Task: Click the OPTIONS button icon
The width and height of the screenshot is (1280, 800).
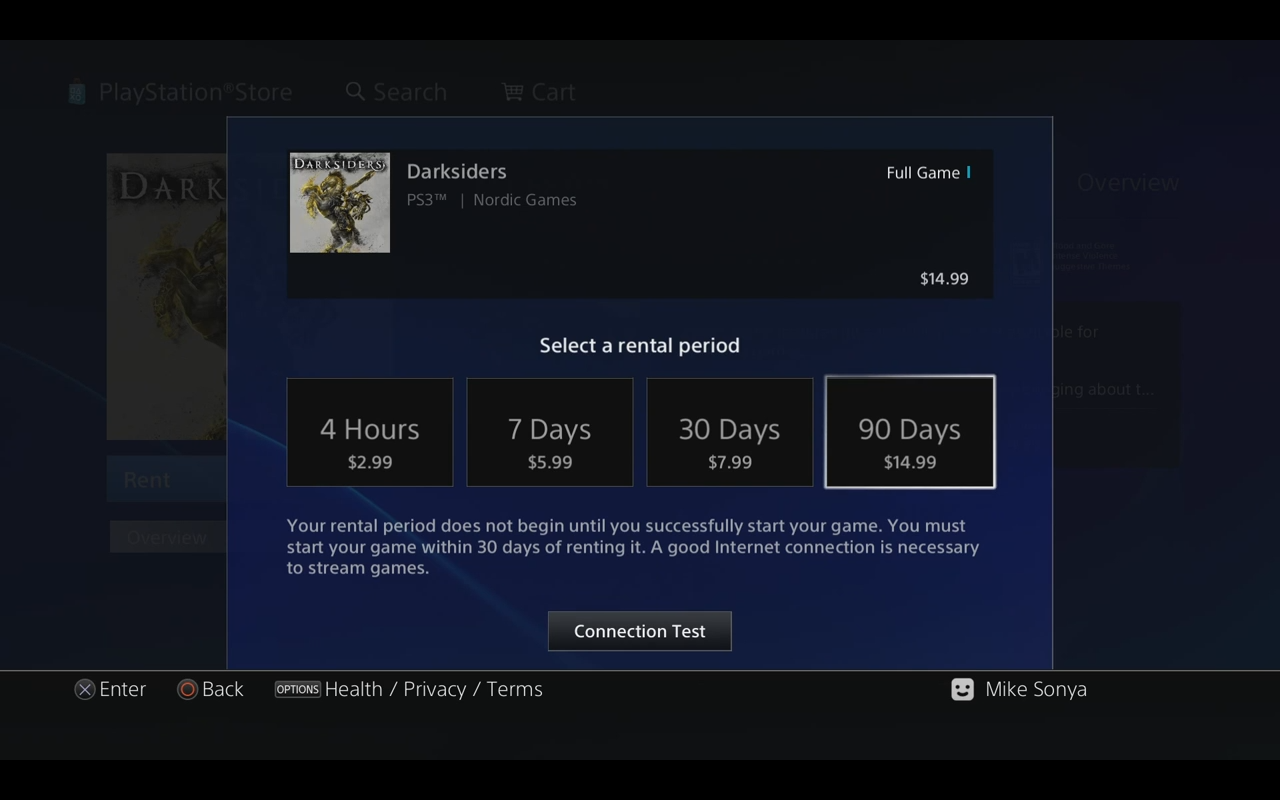Action: [x=297, y=689]
